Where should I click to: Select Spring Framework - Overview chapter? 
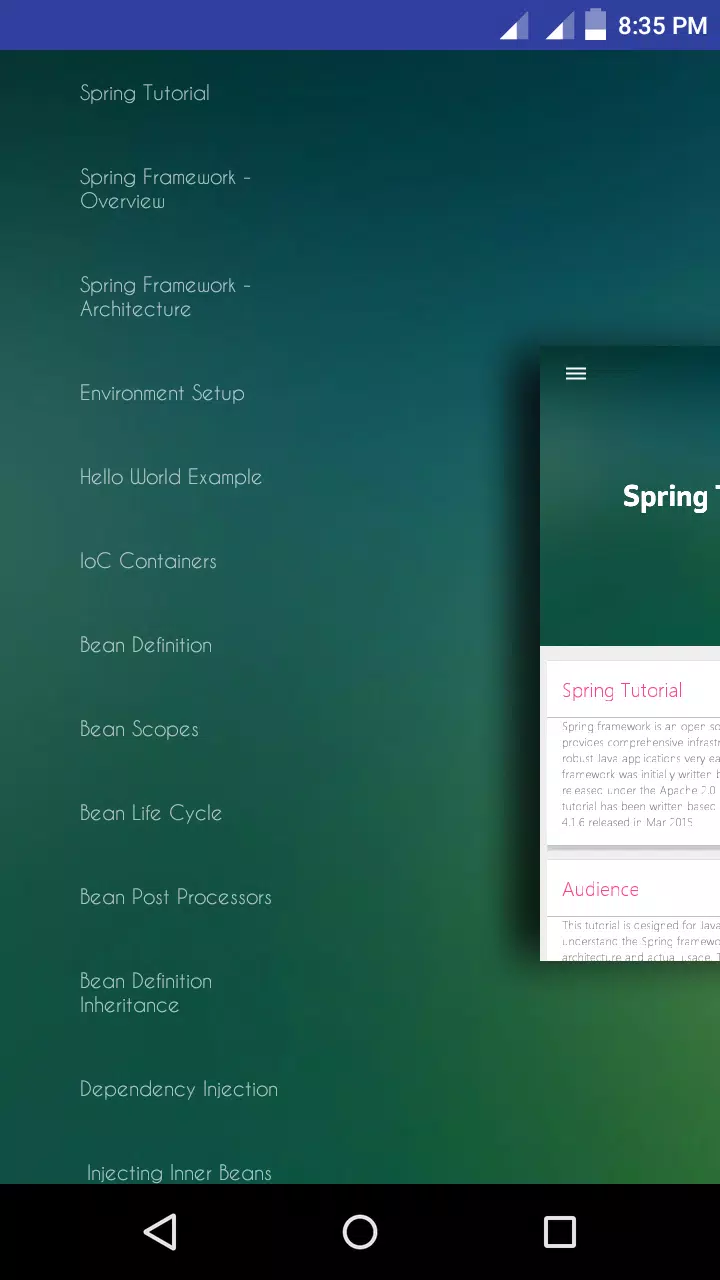[x=165, y=189]
